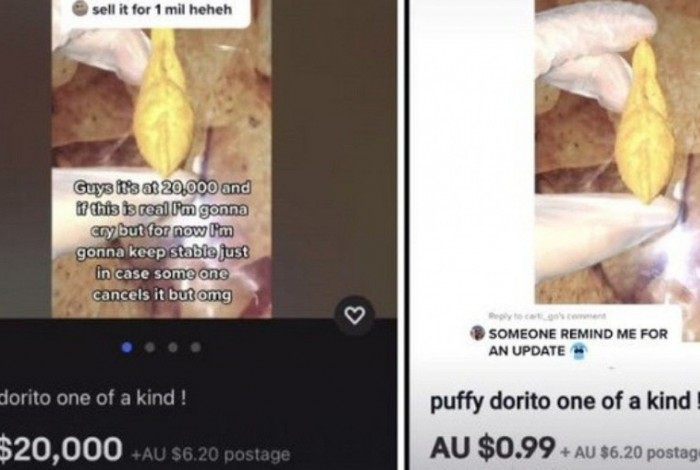Open the 'sell it for 1 mil heheh' comment
Viewport: 700px width, 470px height.
(162, 9)
